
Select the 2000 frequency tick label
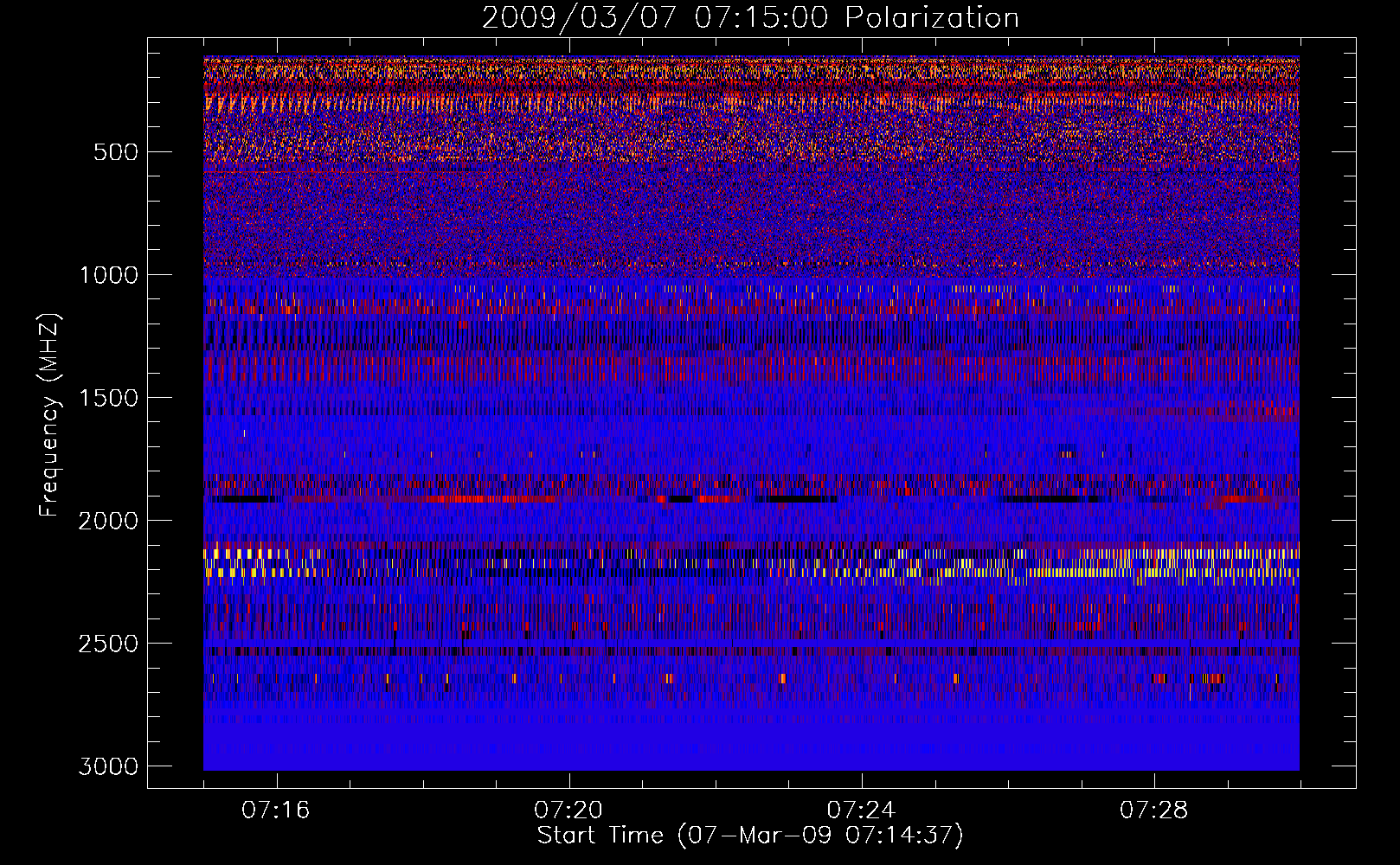108,521
